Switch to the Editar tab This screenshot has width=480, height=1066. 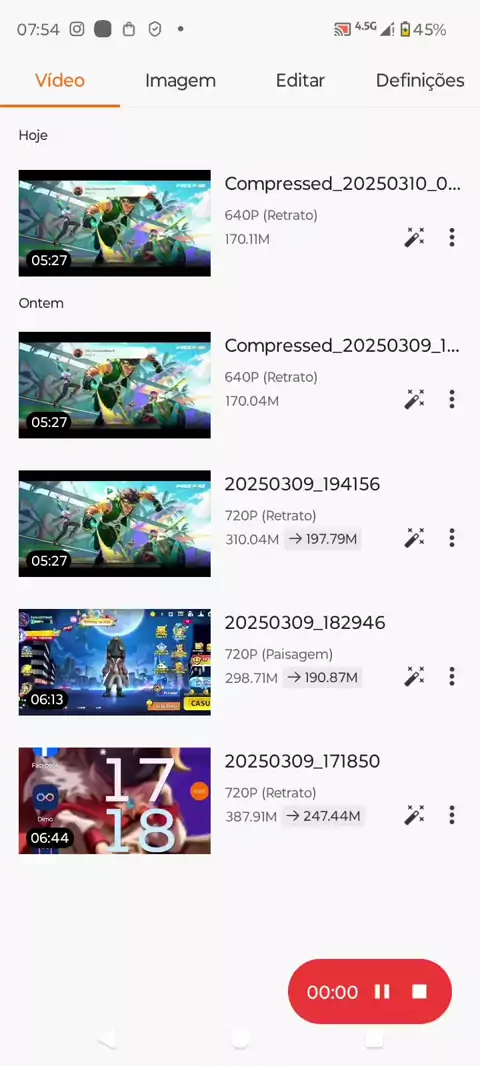click(300, 80)
